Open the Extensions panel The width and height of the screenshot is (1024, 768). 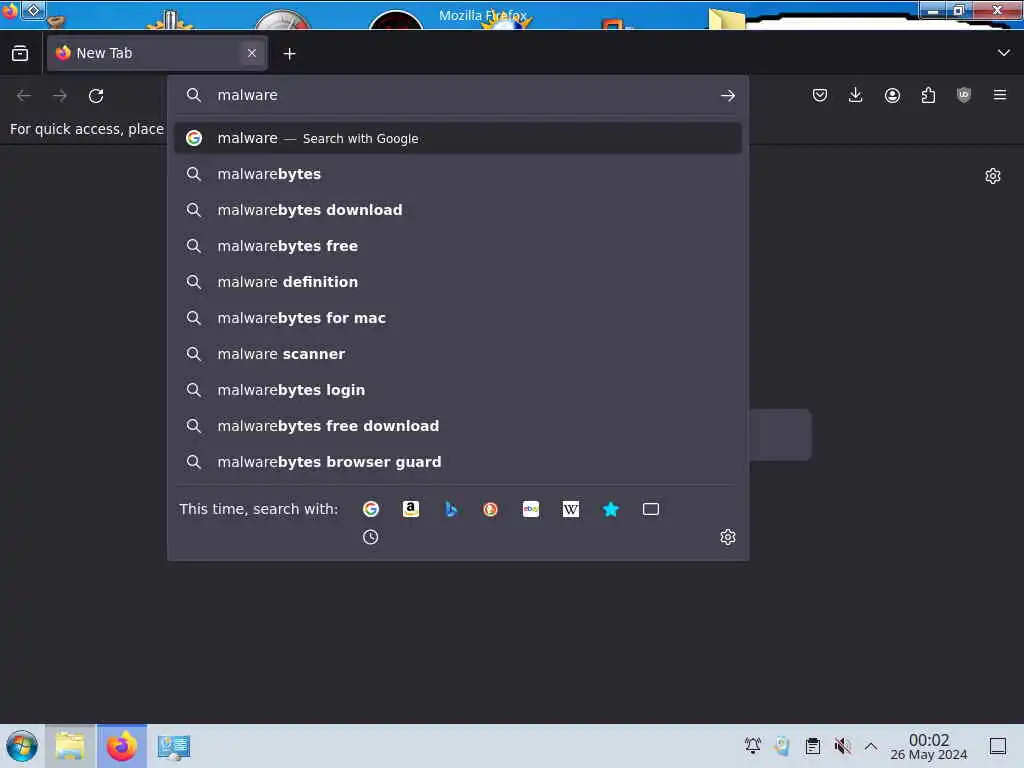(x=928, y=95)
